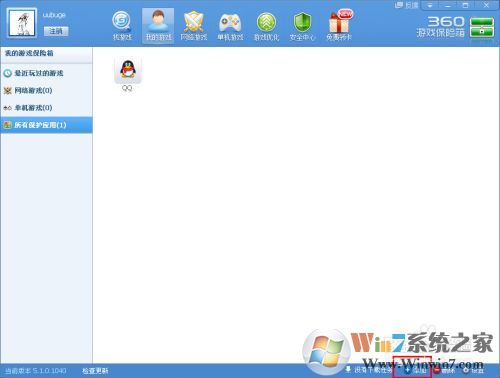Open the gear settings button at bottom right
Image resolution: width=500 pixels, height=378 pixels.
[x=473, y=370]
